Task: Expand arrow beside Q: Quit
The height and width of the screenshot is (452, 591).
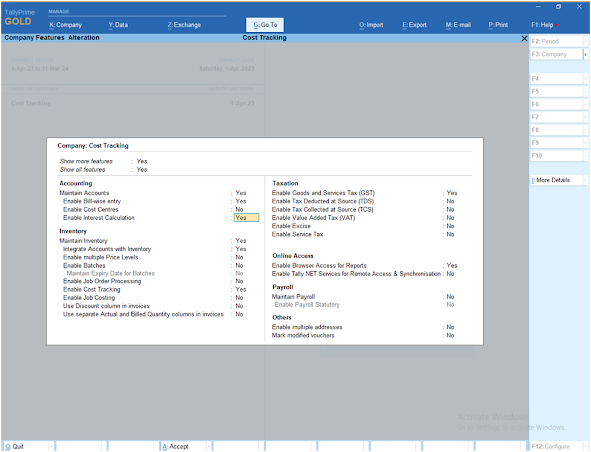Action: tap(52, 446)
